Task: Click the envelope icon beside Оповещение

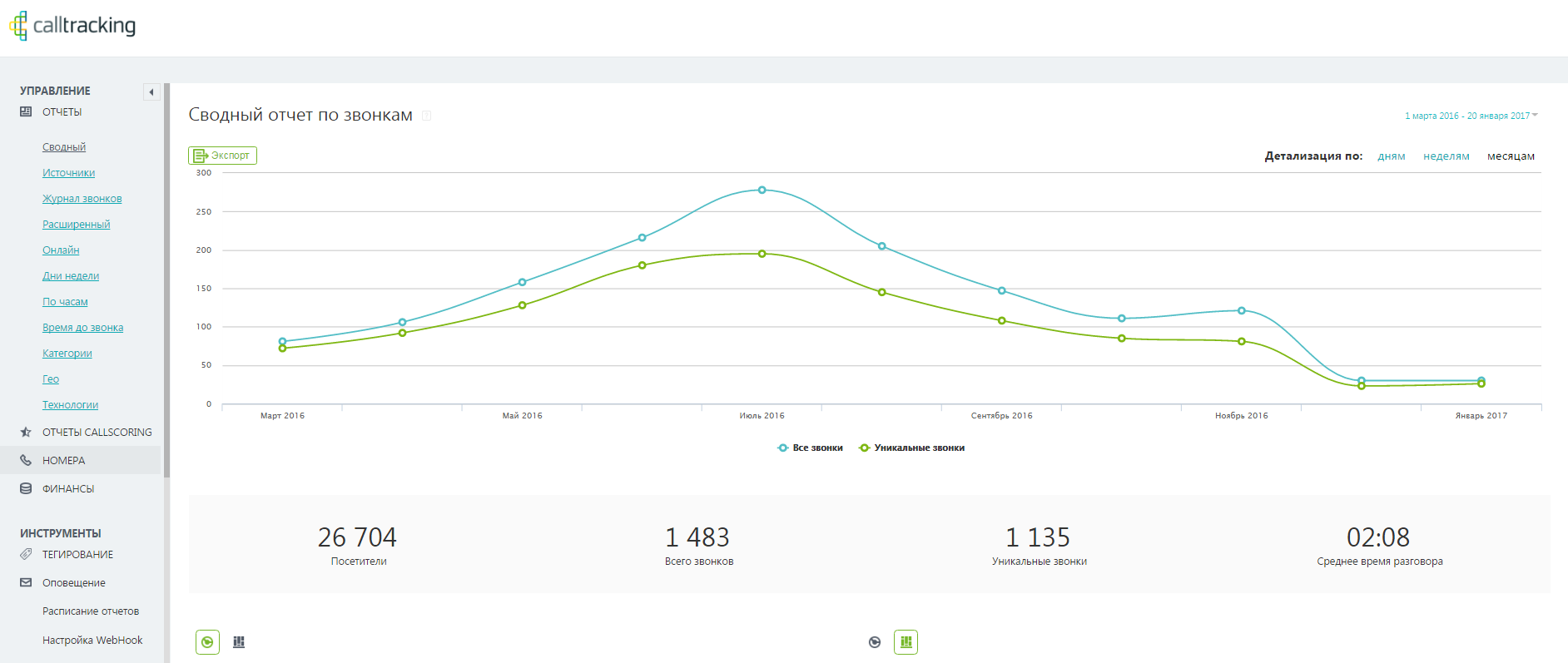Action: (x=26, y=583)
